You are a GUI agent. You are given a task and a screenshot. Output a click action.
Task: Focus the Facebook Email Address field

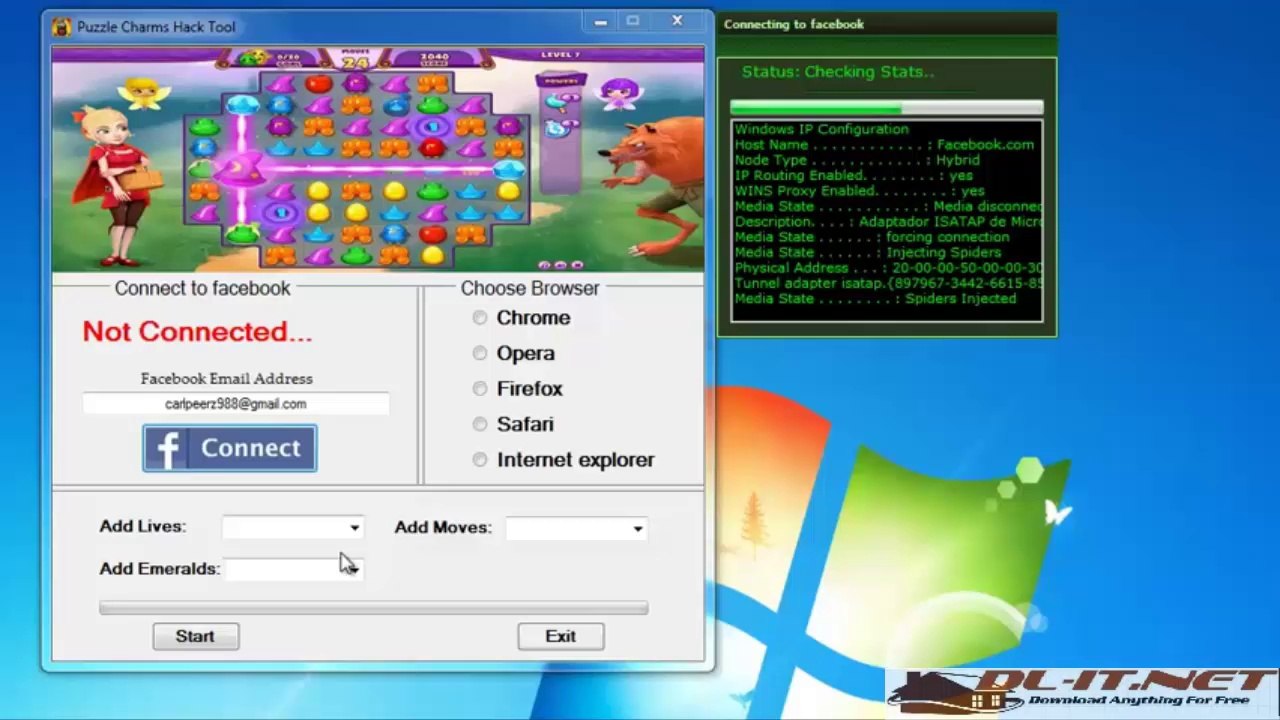pos(236,404)
